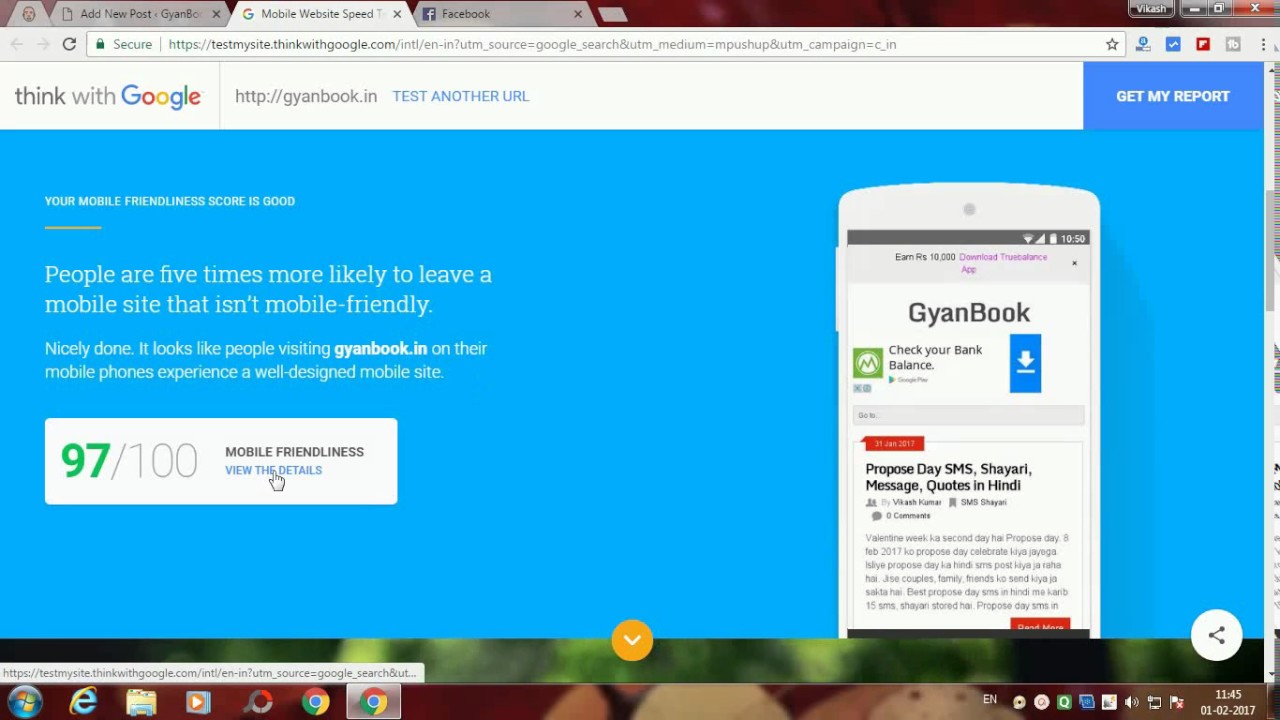Click TEST ANOTHER URL link
This screenshot has width=1280, height=720.
460,96
